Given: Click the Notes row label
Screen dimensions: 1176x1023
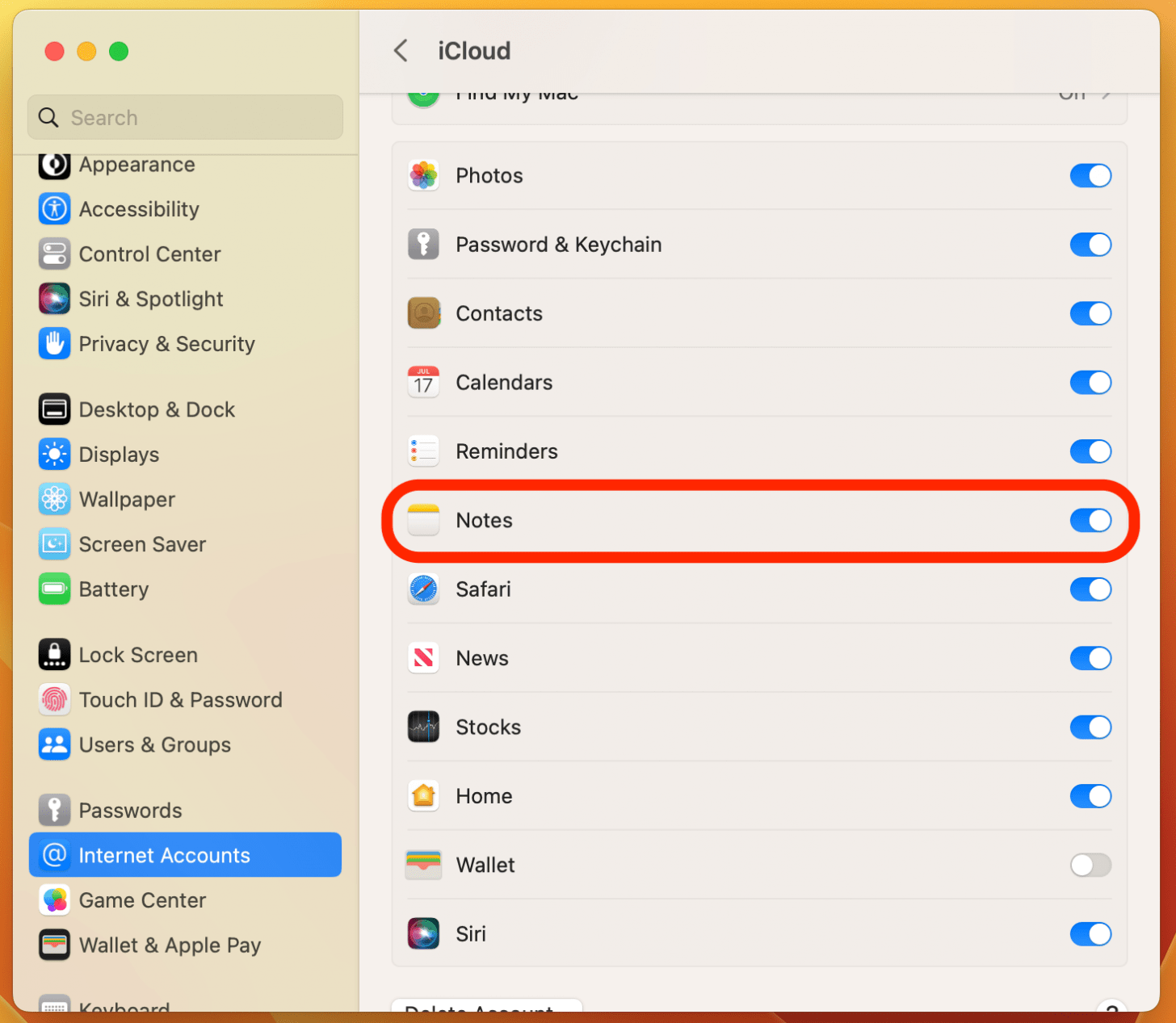Looking at the screenshot, I should coord(484,520).
